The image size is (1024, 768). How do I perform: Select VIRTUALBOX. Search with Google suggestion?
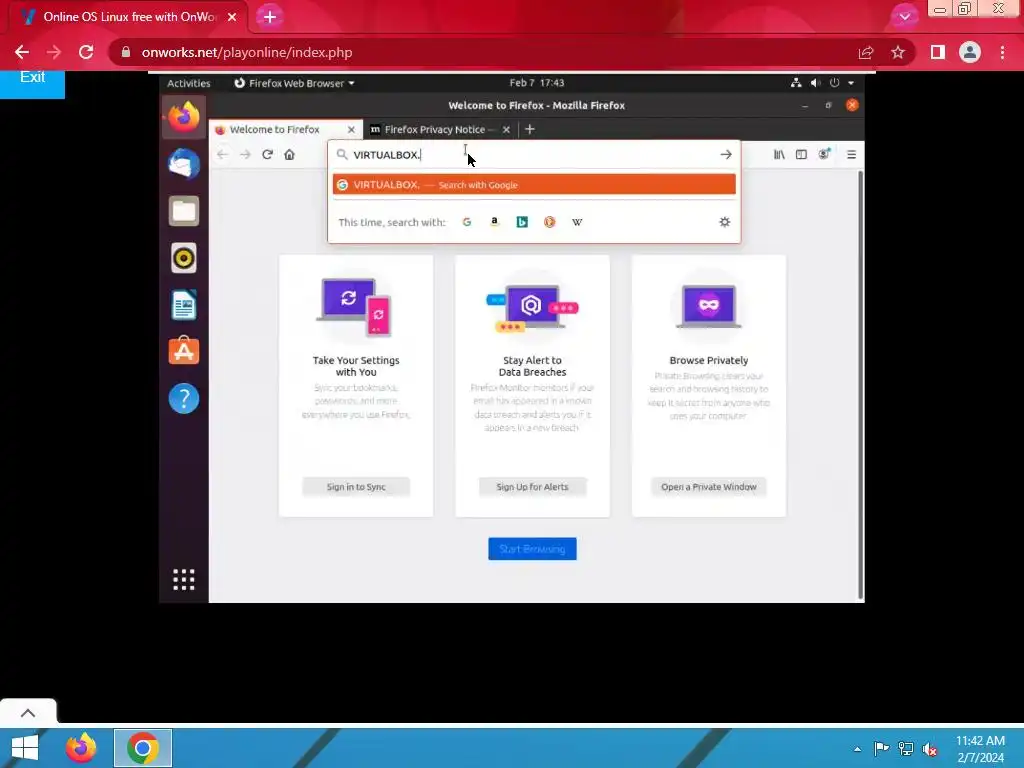pyautogui.click(x=534, y=185)
